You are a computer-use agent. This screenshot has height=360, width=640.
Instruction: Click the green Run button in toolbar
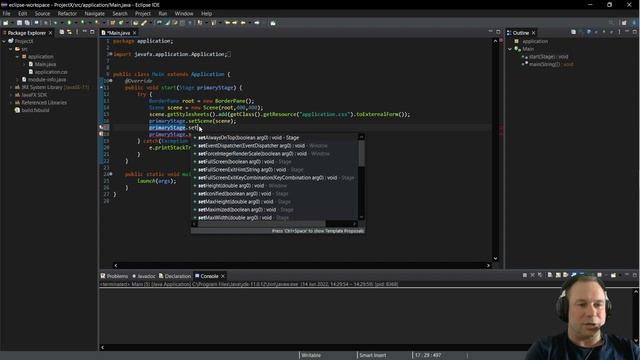(x=69, y=23)
